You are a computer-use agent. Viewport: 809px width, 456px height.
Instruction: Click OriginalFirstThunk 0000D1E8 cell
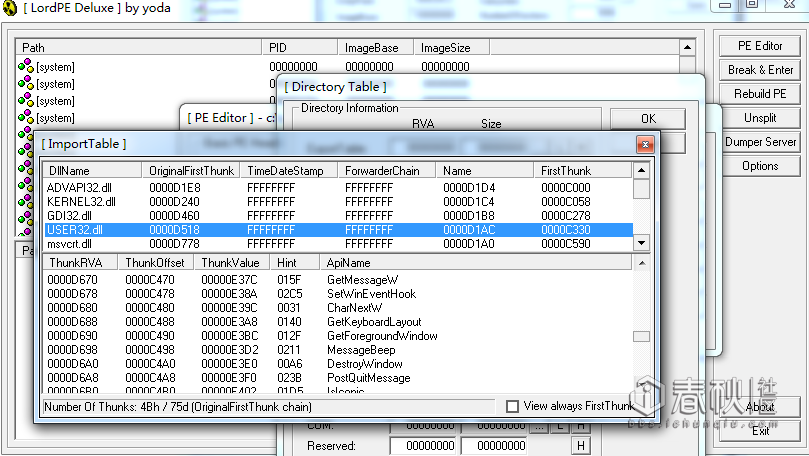pos(174,188)
